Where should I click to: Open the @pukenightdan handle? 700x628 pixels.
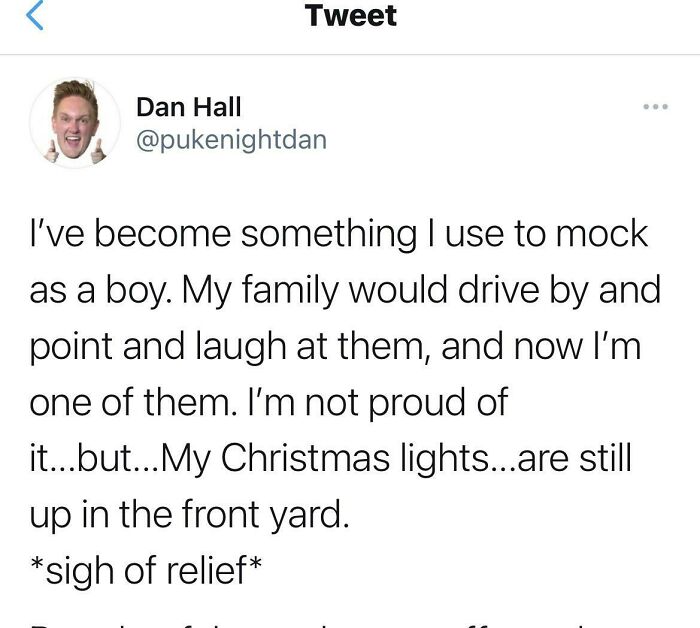230,139
